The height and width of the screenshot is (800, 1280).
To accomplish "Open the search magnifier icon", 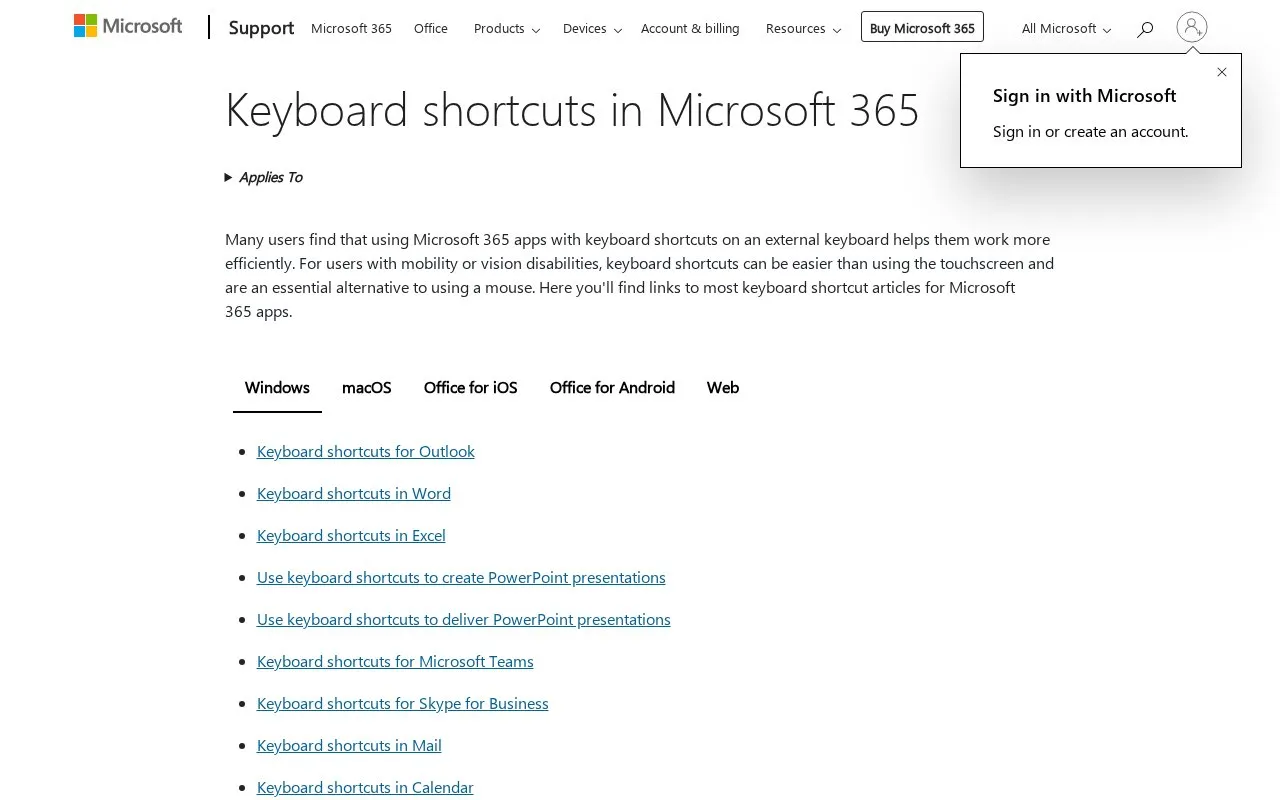I will (1145, 29).
